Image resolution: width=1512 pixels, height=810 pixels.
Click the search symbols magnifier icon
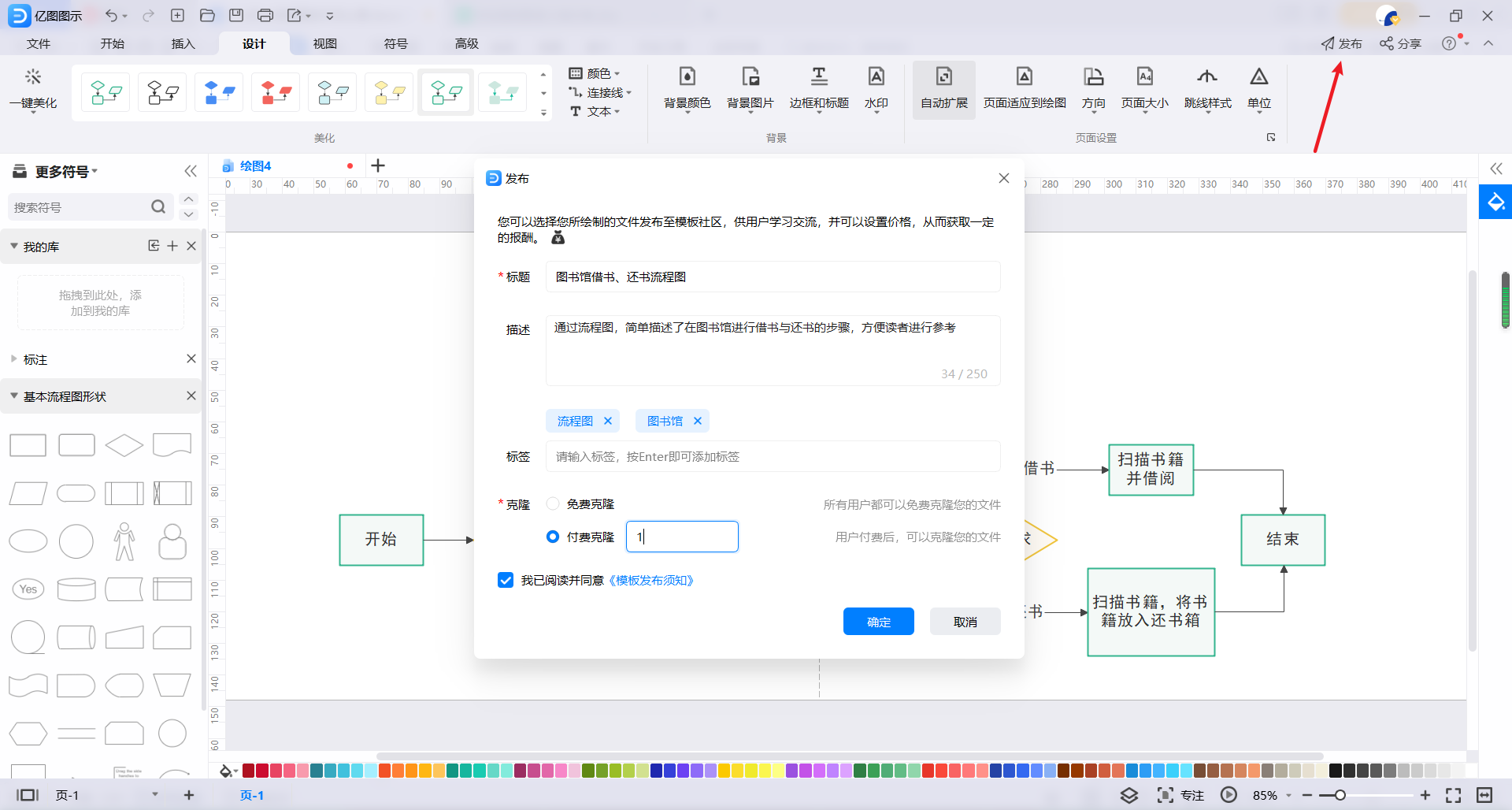point(158,207)
